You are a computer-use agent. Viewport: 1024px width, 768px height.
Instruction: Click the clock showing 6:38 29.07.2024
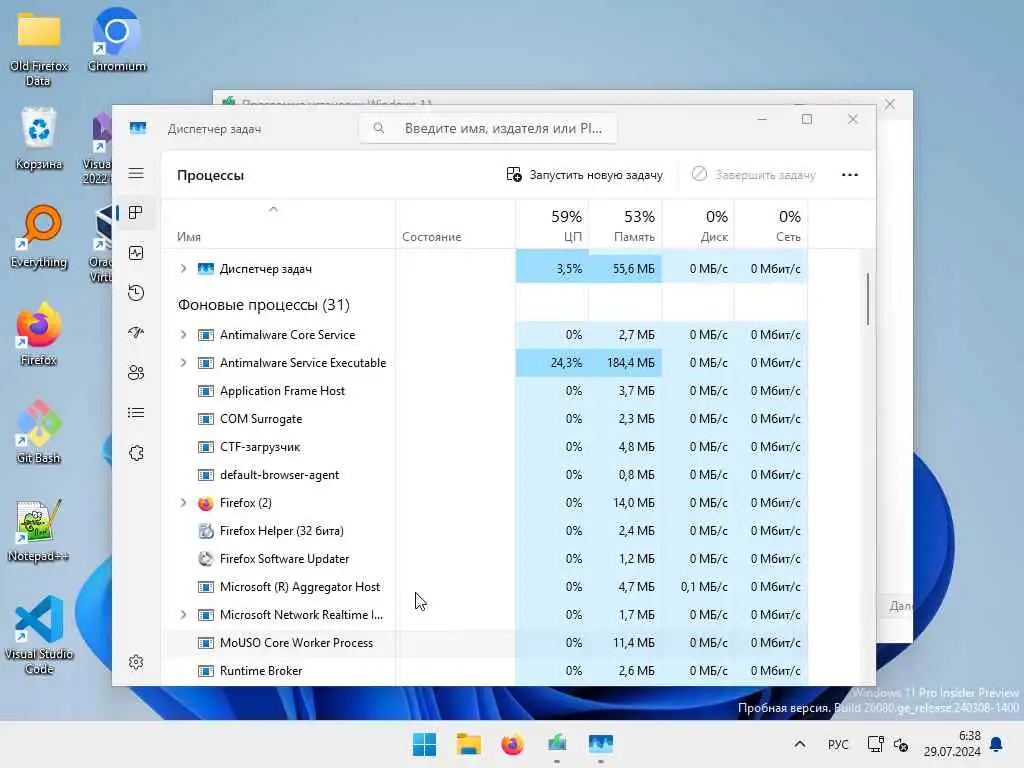[952, 744]
